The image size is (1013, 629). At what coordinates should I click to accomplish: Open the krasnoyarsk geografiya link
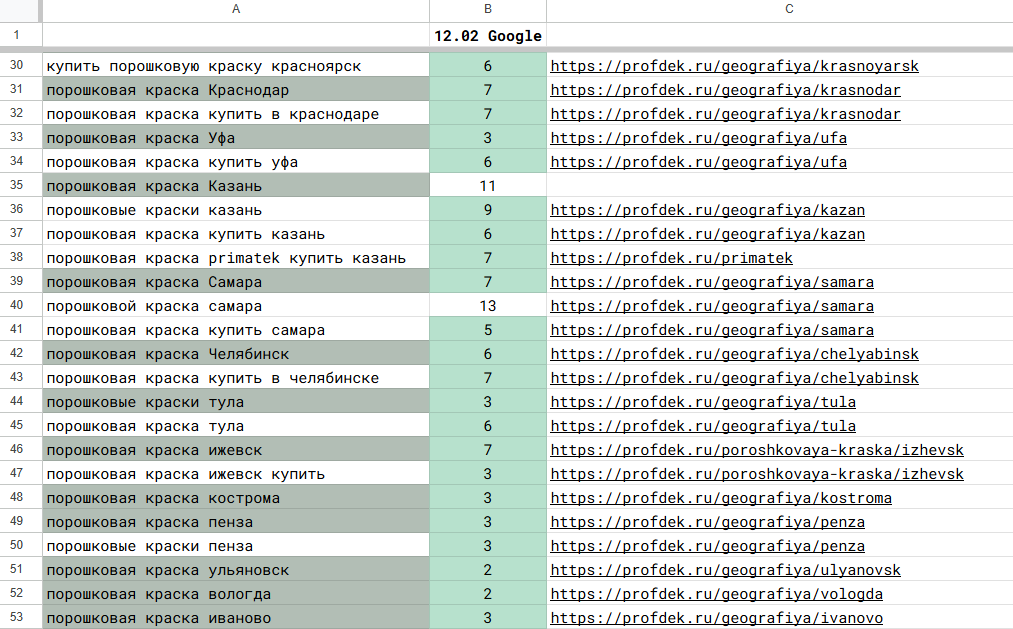[734, 66]
